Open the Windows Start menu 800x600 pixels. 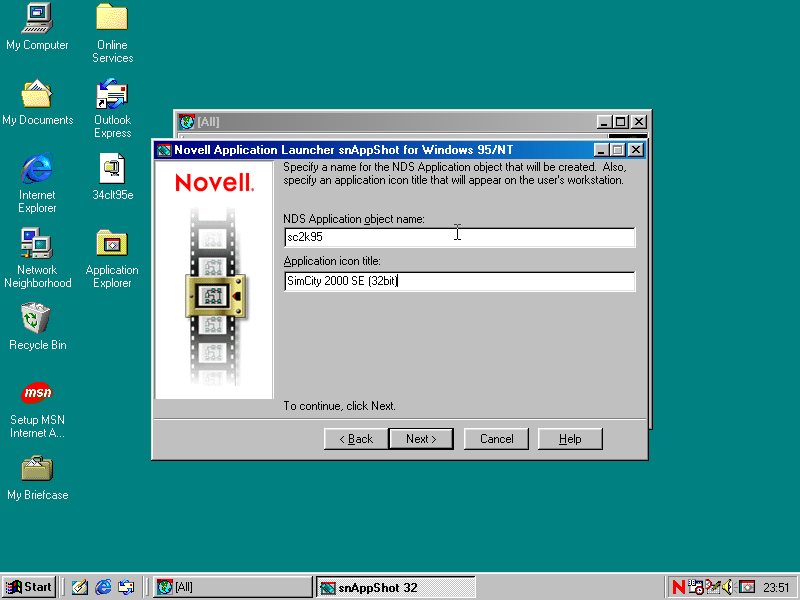pos(30,587)
